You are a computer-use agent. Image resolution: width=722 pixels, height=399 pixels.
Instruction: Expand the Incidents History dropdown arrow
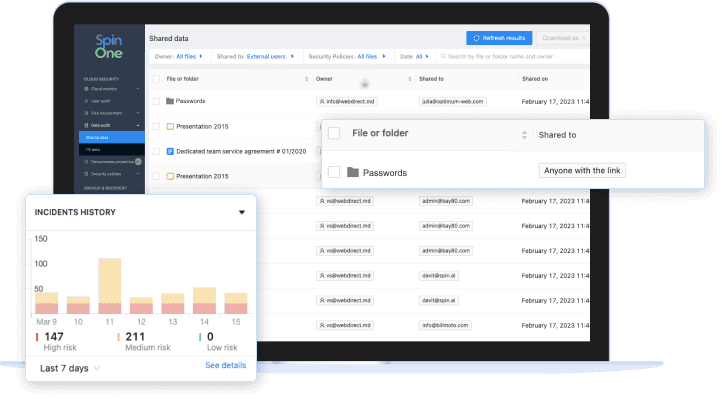pyautogui.click(x=242, y=212)
